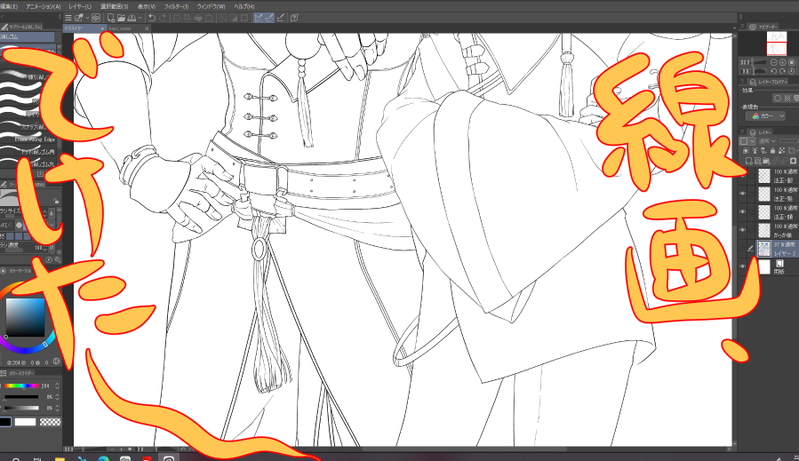Viewport: 799px width, 461px height.
Task: Click the Redo arrow icon
Action: coord(163,18)
